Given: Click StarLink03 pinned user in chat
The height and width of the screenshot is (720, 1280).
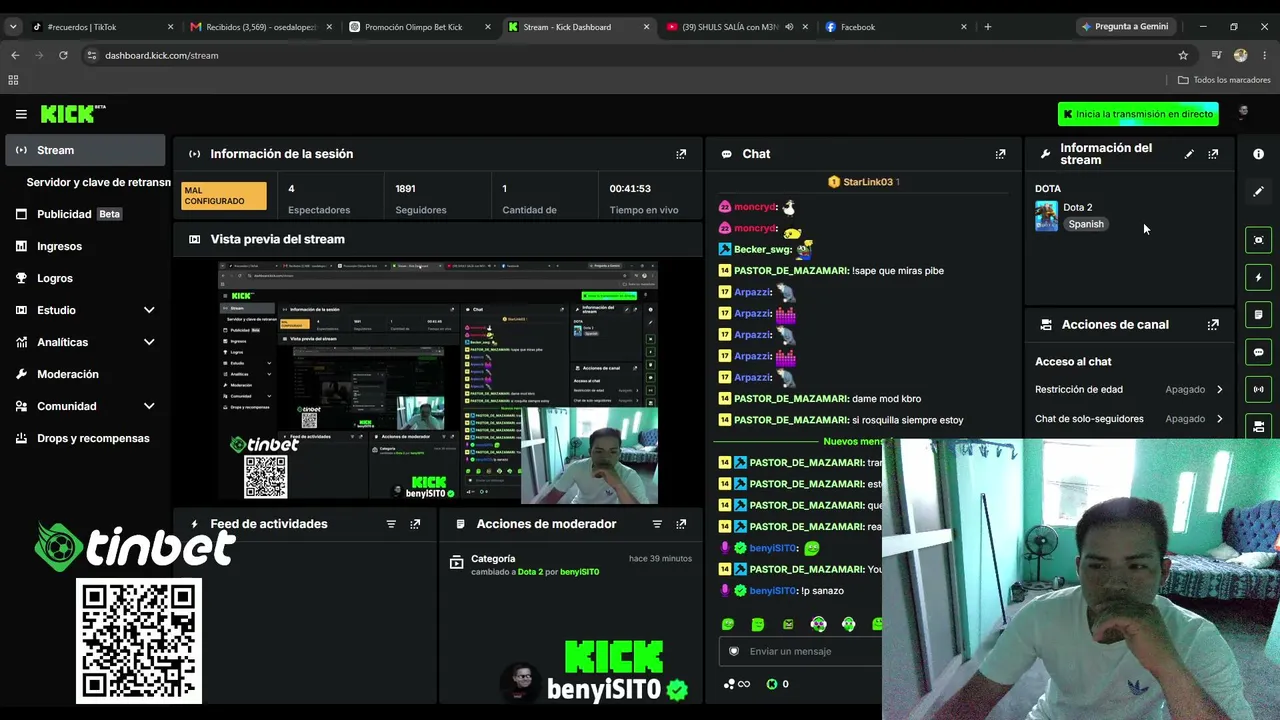Looking at the screenshot, I should tap(866, 182).
